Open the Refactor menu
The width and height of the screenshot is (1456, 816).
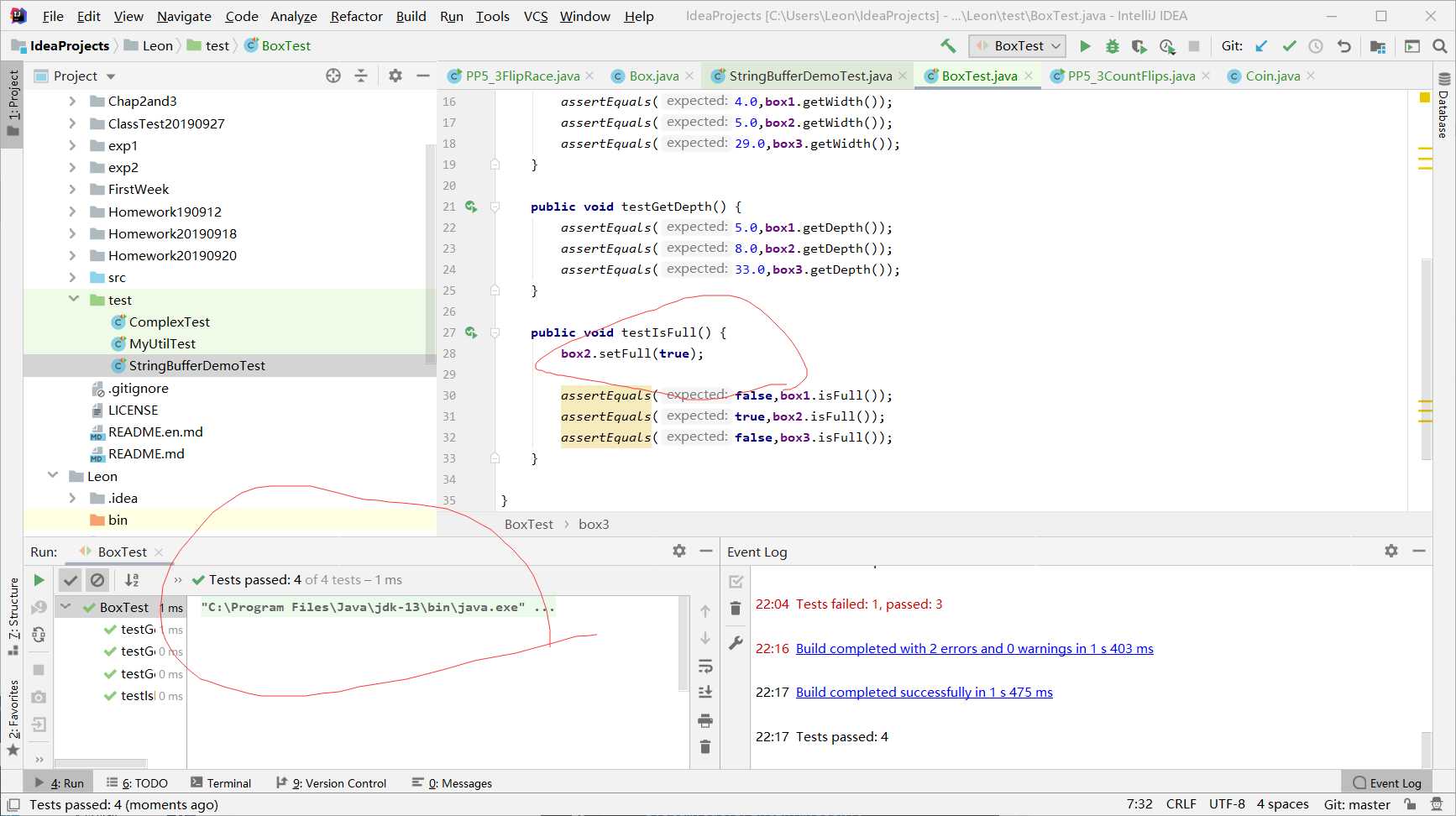(356, 16)
